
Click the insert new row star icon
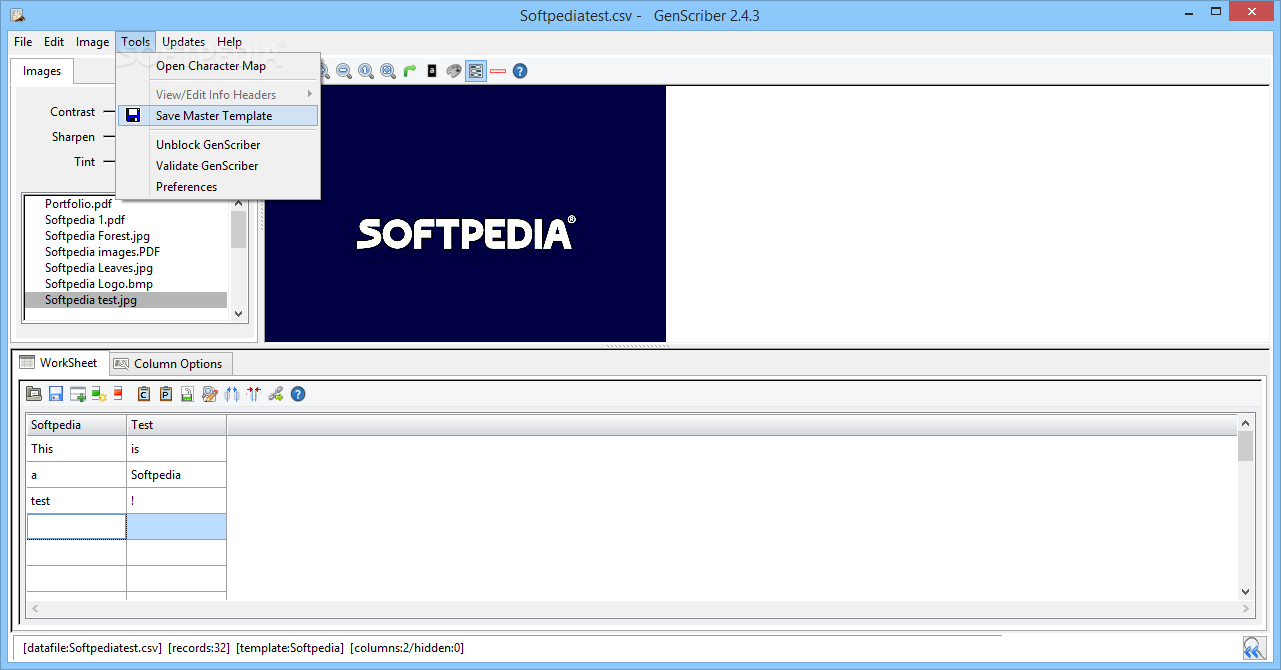tap(99, 394)
